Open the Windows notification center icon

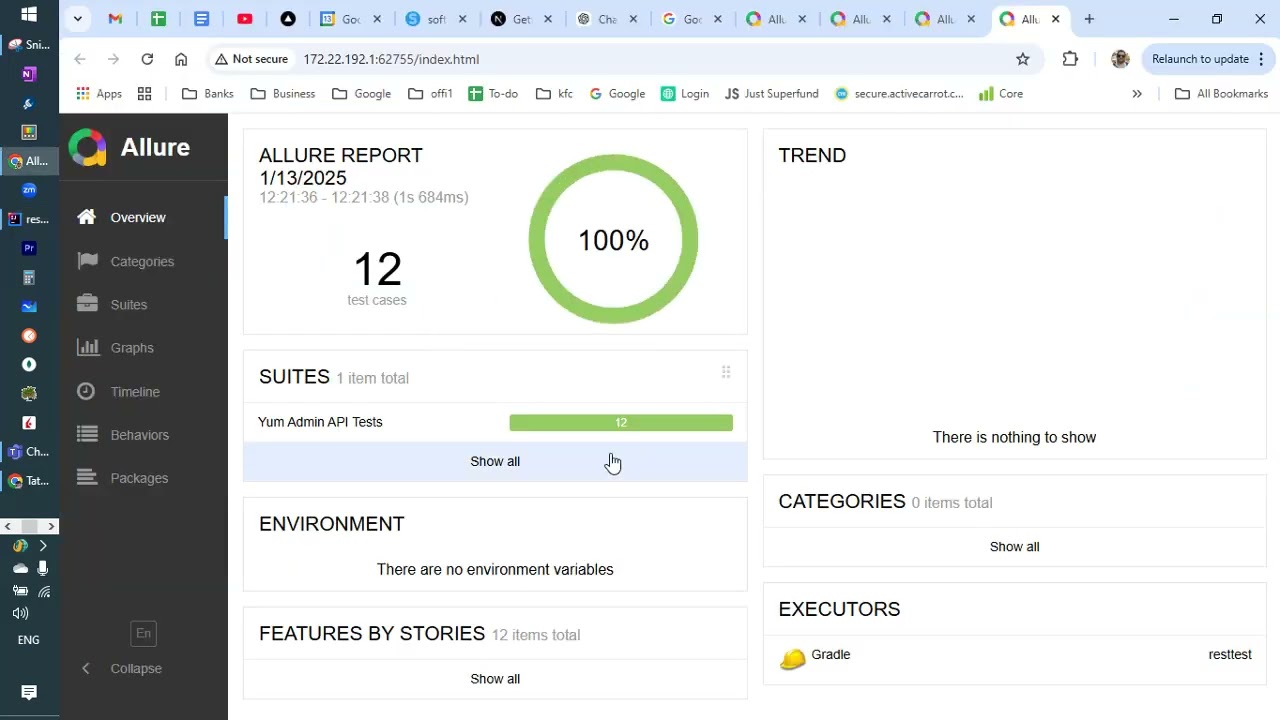click(x=29, y=693)
